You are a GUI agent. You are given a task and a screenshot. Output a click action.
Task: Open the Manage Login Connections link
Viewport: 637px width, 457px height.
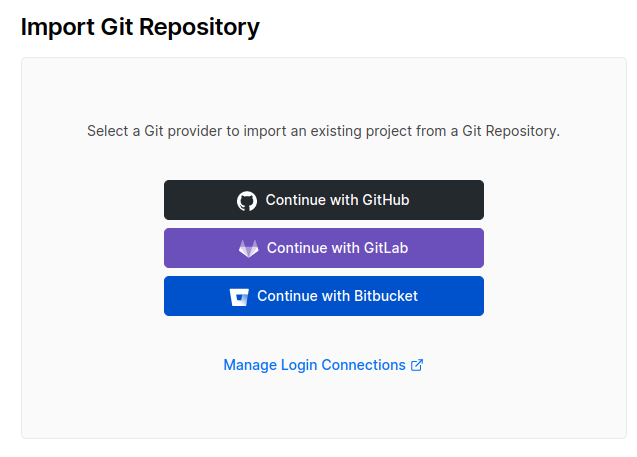pyautogui.click(x=314, y=365)
